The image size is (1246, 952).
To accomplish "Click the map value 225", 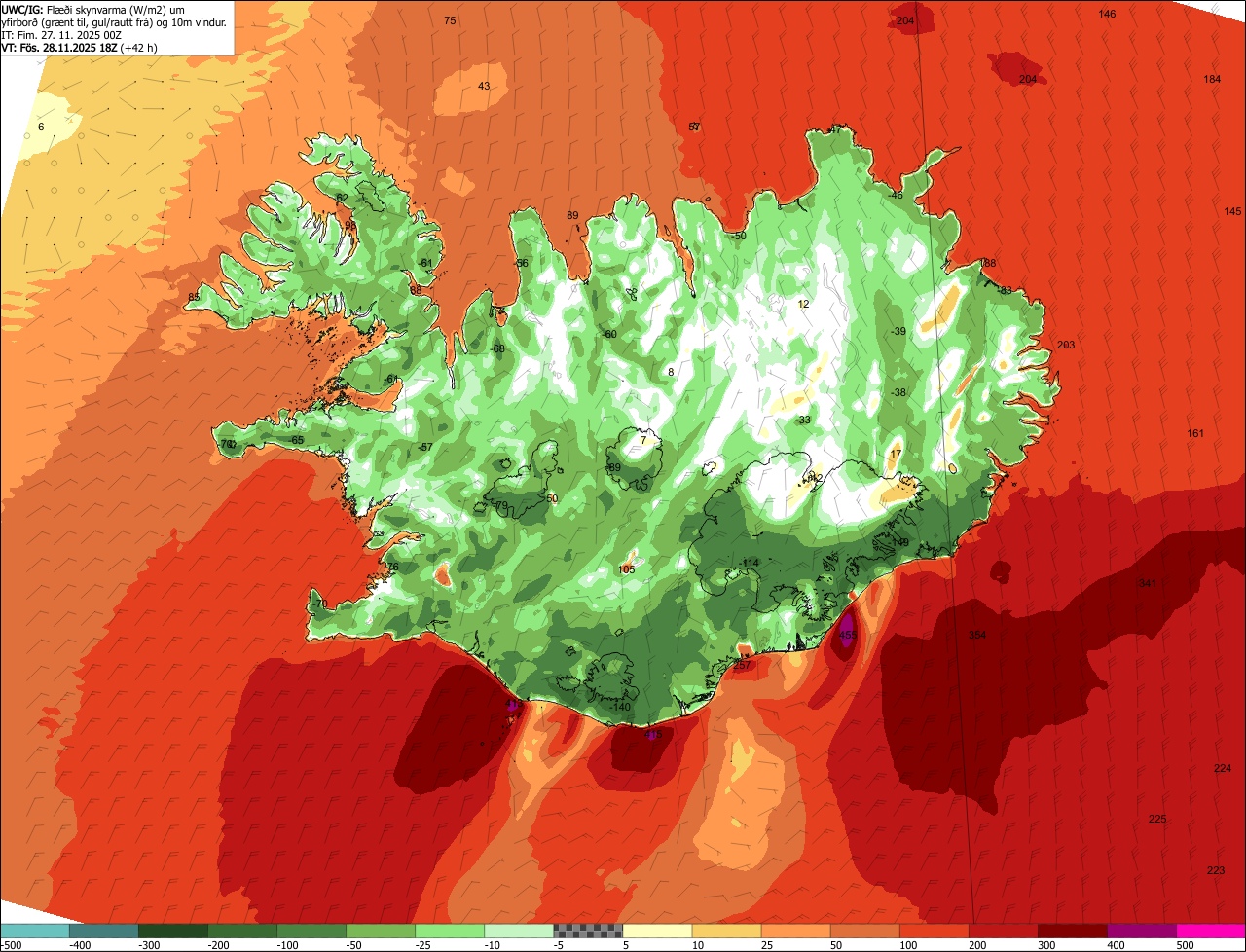I will point(1157,819).
